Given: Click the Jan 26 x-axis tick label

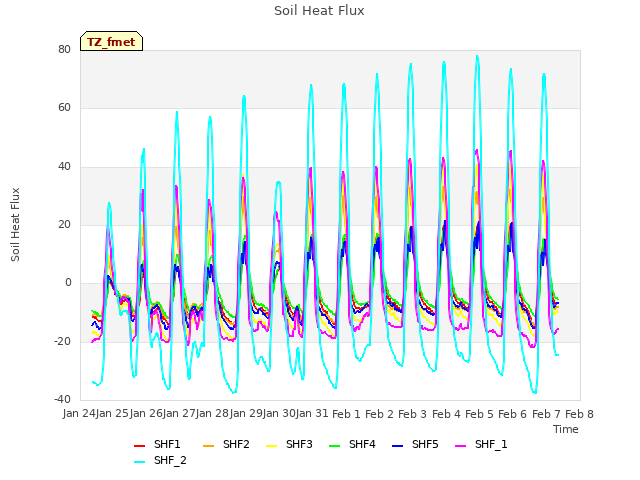Looking at the screenshot, I should [x=146, y=414].
